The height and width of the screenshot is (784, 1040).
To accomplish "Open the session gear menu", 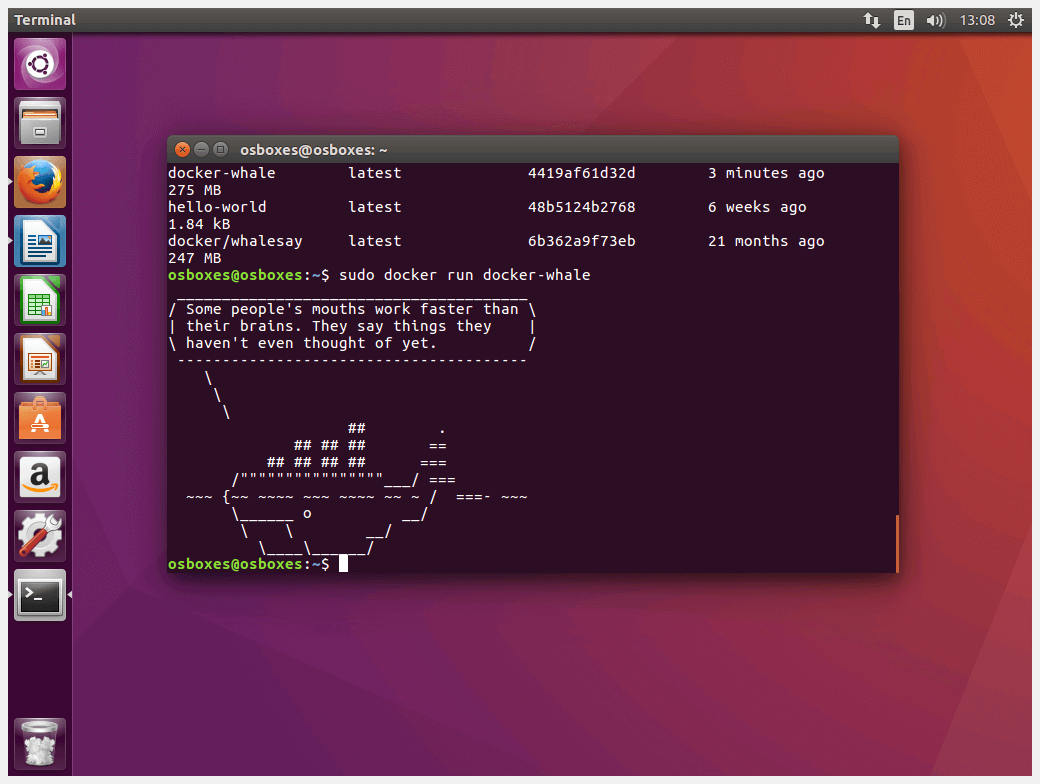I will 1017,19.
